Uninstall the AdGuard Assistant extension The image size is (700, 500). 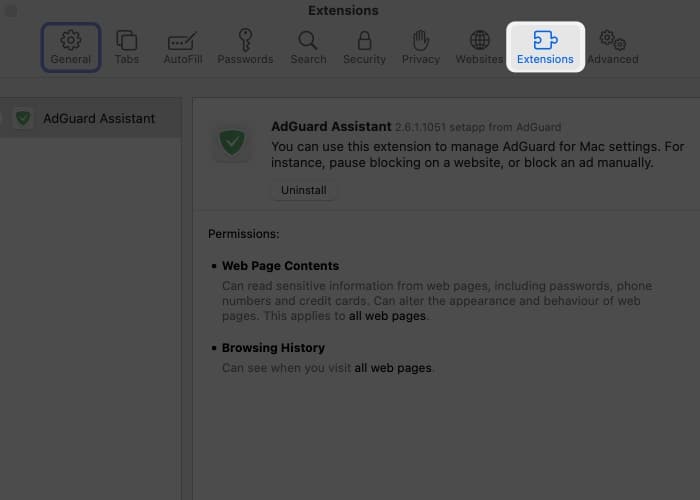pyautogui.click(x=304, y=190)
